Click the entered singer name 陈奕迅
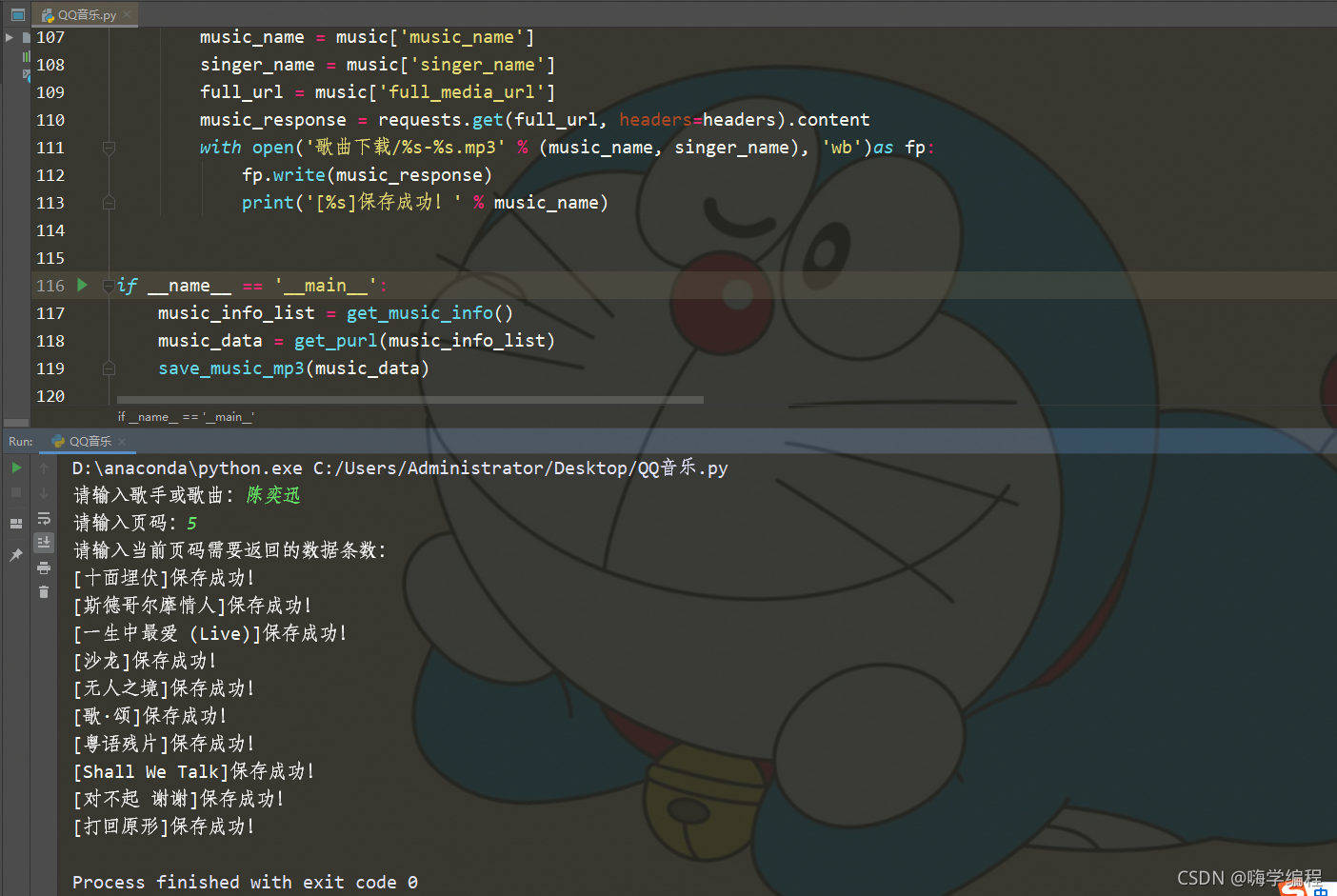Screen dimensions: 1337x896 (273, 495)
